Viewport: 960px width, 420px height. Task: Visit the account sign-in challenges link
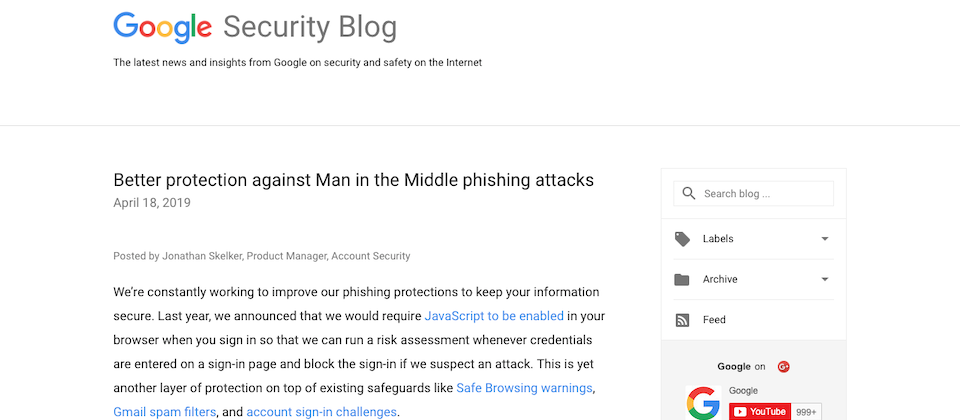tap(321, 412)
